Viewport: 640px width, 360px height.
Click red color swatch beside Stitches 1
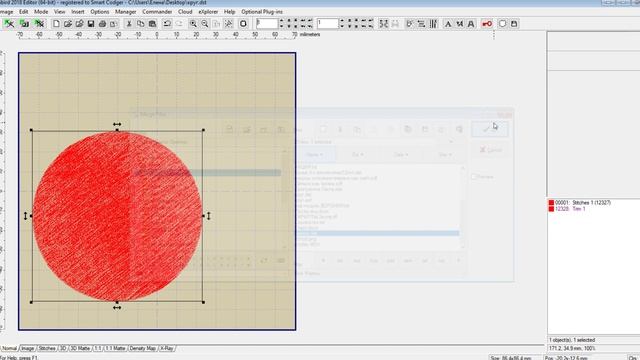tap(551, 202)
